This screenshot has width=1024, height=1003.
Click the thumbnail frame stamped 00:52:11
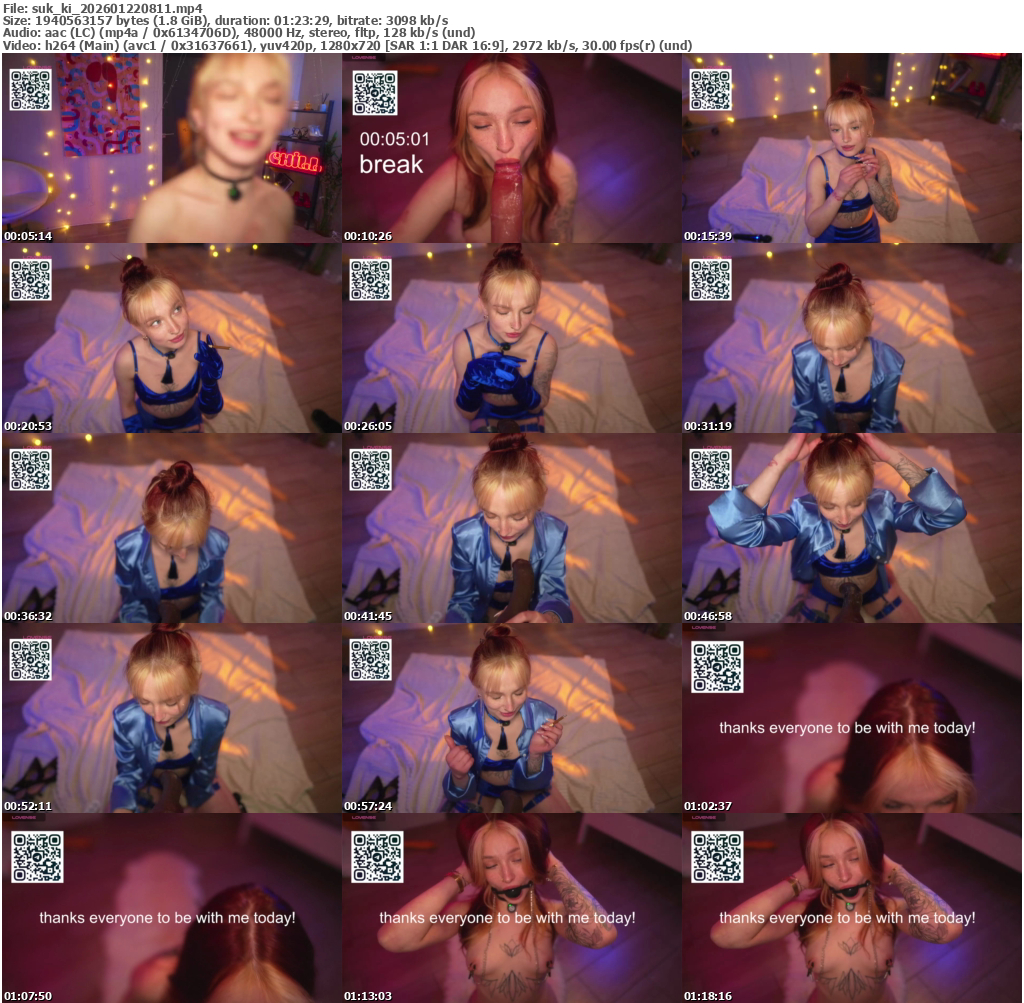172,718
